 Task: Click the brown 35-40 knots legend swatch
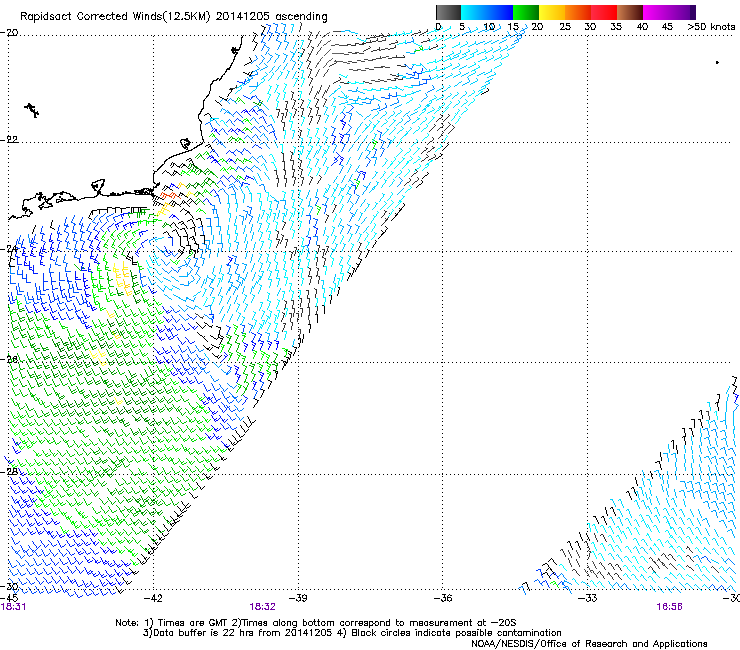click(630, 12)
